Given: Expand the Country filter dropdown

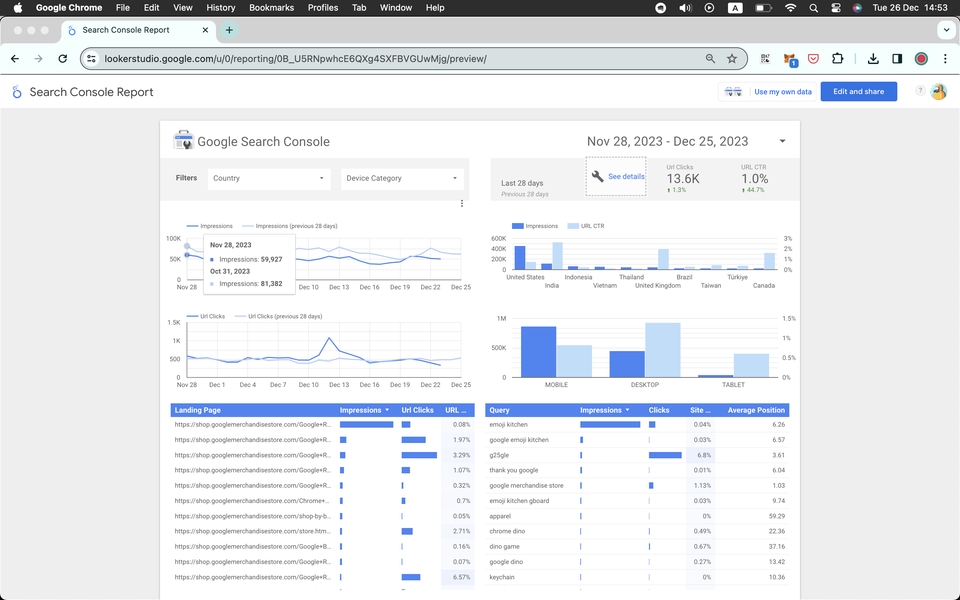Looking at the screenshot, I should (x=269, y=178).
